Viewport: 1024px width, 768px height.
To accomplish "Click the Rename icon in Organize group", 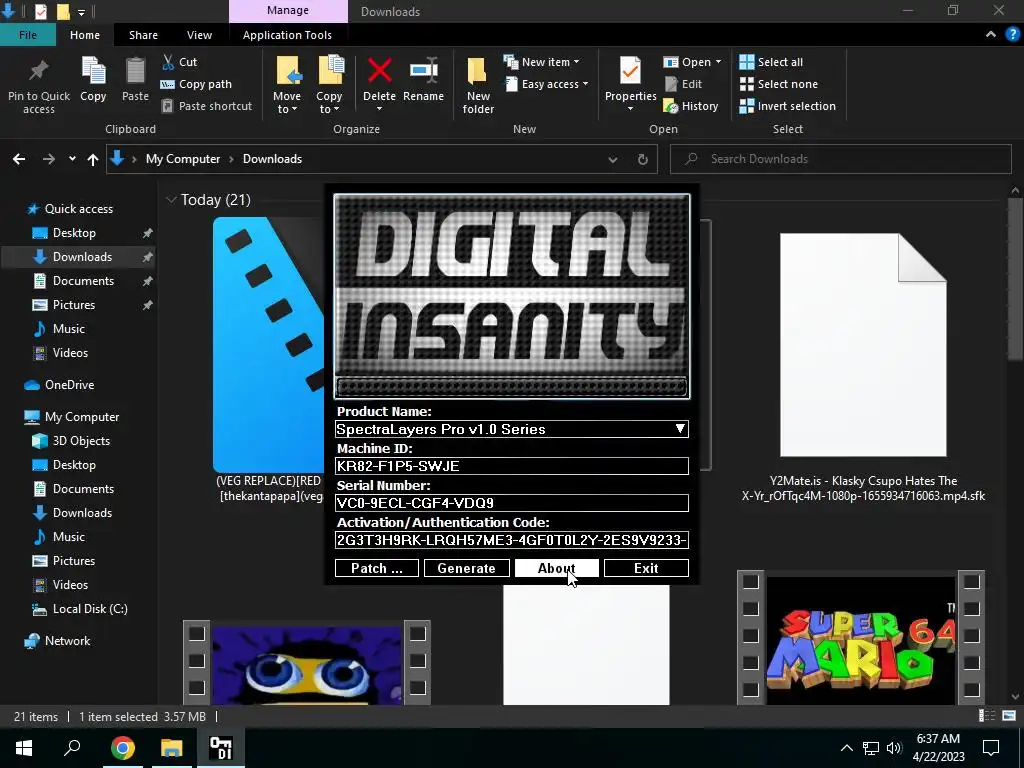I will coord(423,72).
